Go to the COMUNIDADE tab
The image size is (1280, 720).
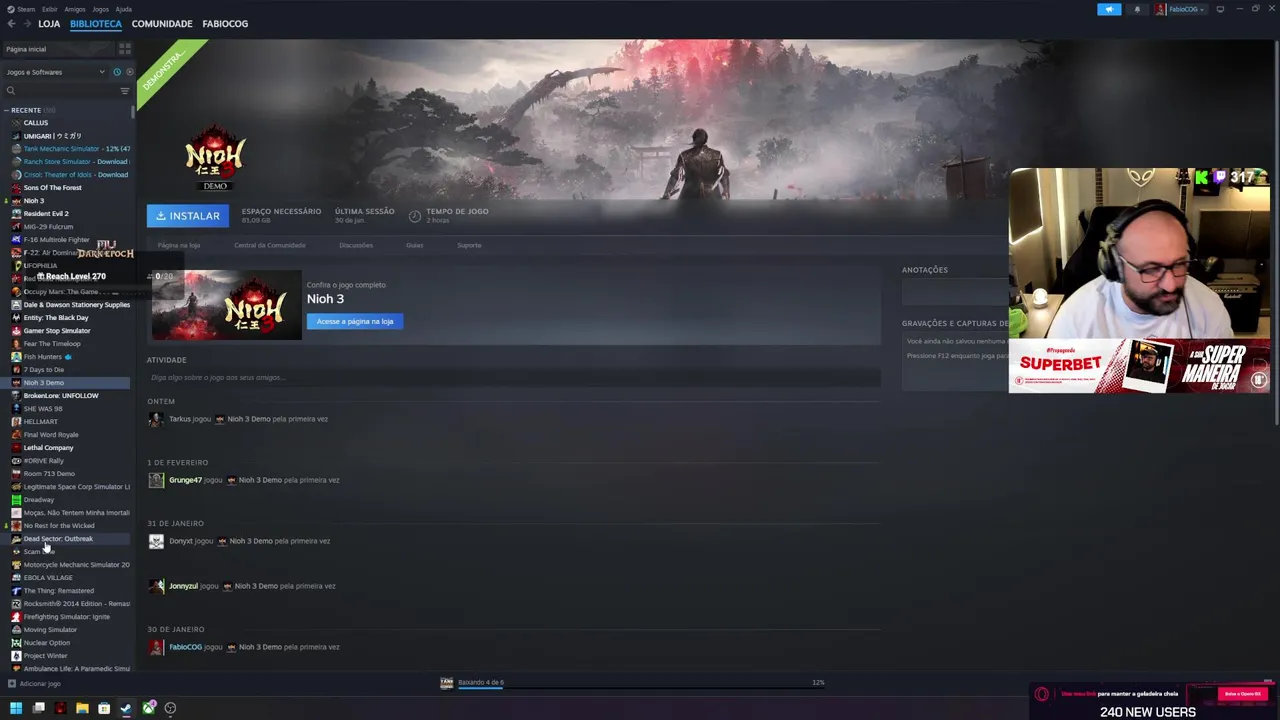click(x=162, y=23)
